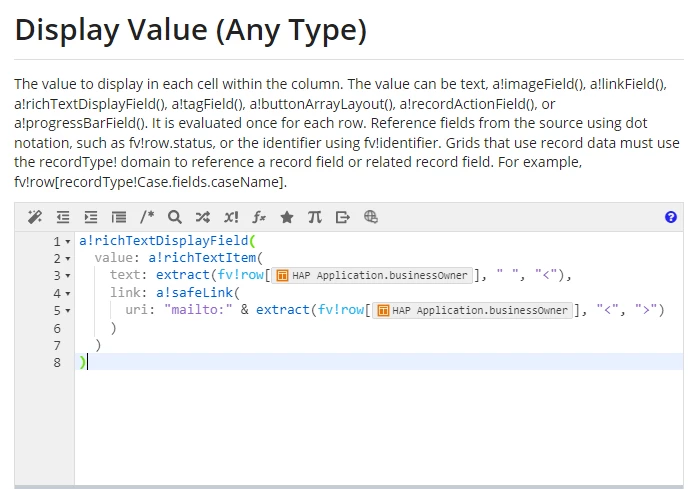Click fv!row on line 3

240,275
